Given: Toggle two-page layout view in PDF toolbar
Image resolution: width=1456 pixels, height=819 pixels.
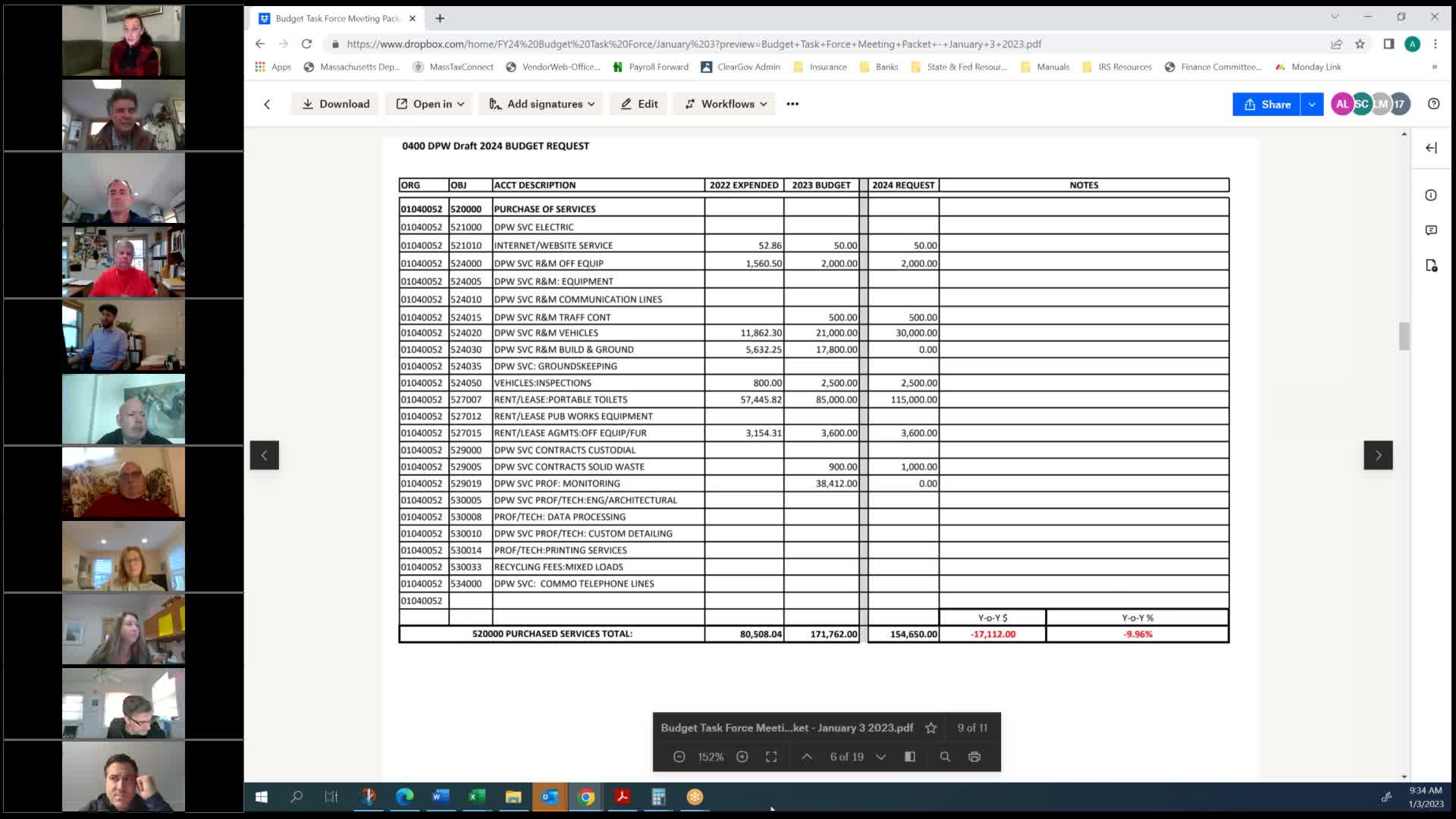Looking at the screenshot, I should pos(910,756).
